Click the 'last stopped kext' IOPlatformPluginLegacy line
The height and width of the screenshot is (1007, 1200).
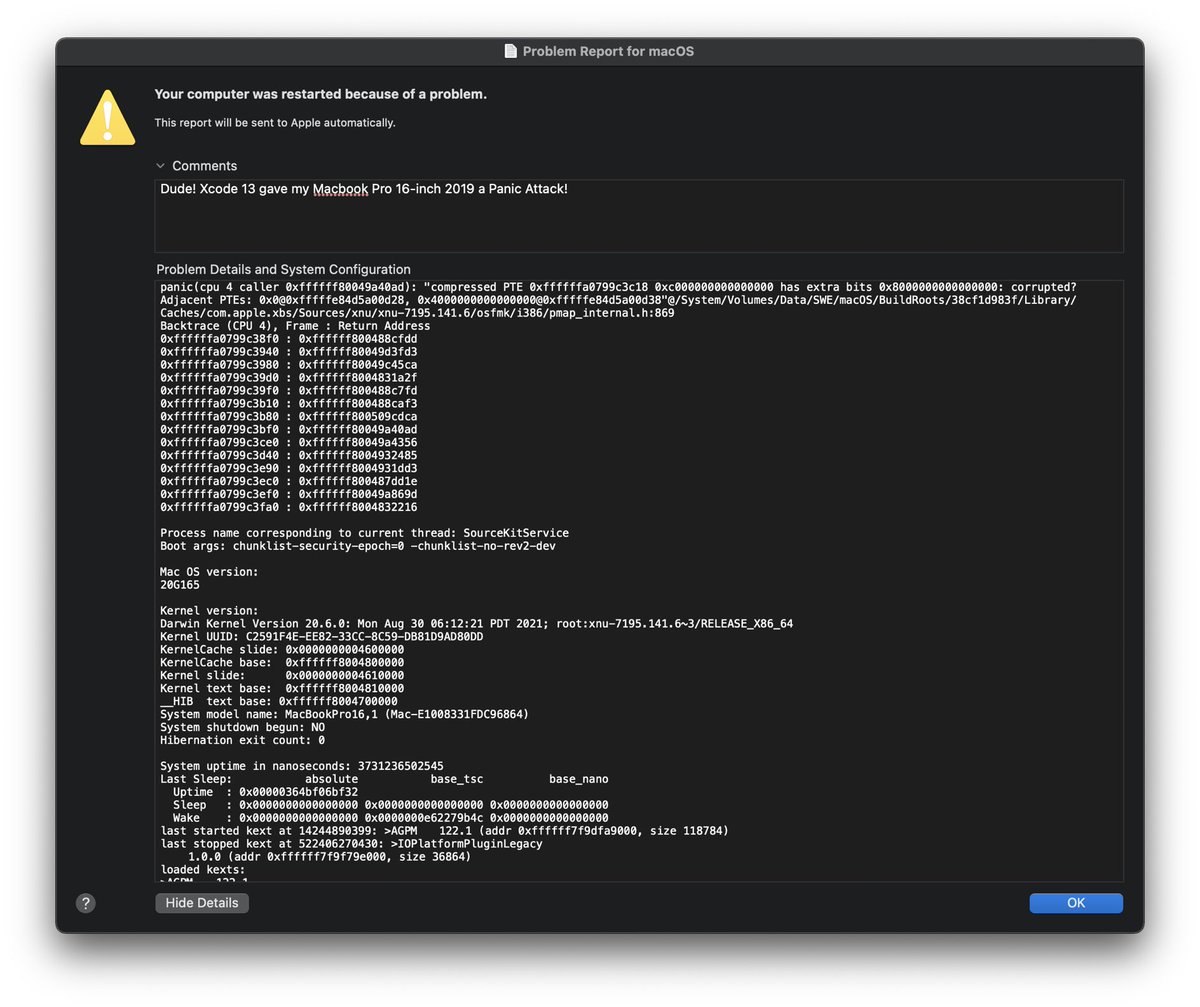click(351, 845)
